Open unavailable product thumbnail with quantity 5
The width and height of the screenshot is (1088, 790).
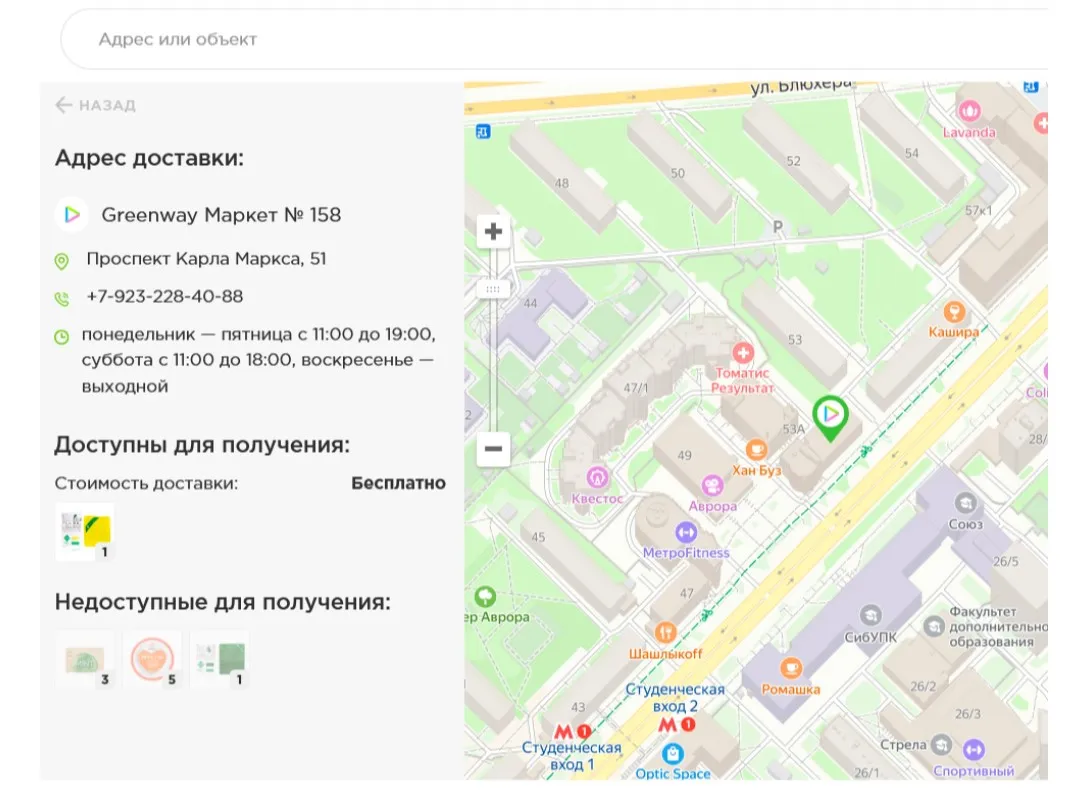152,660
